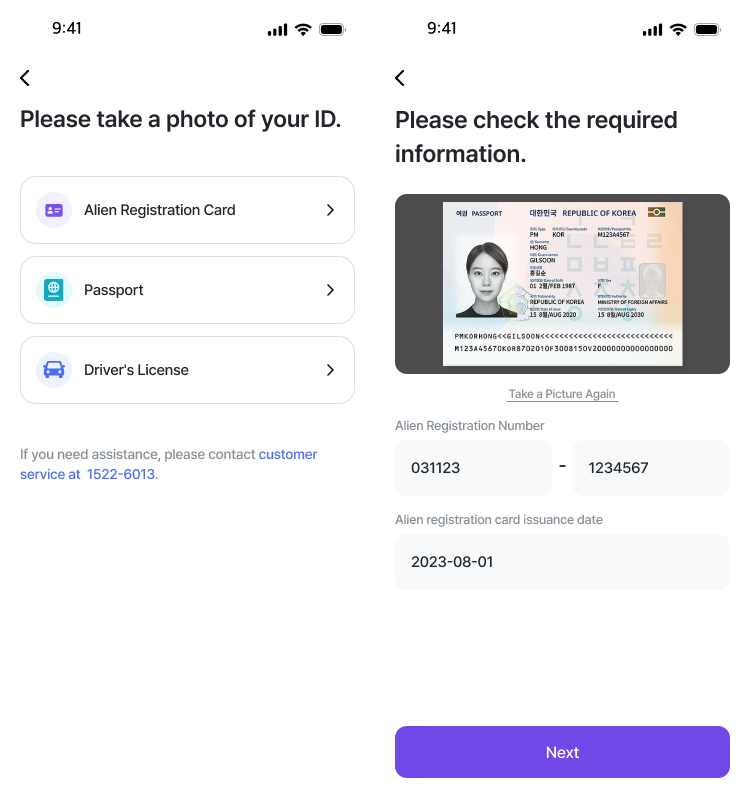The image size is (750, 812).
Task: Tap the teal Passport globe icon
Action: click(54, 290)
